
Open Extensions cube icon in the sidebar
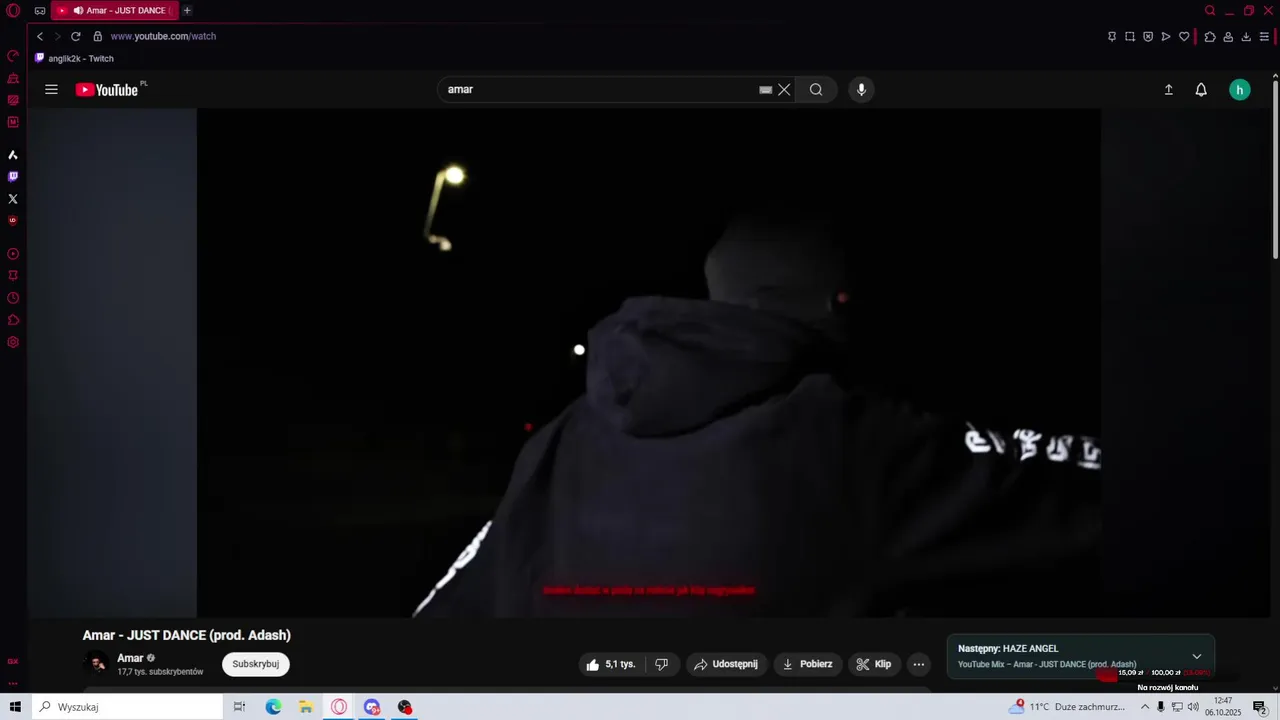pos(13,320)
